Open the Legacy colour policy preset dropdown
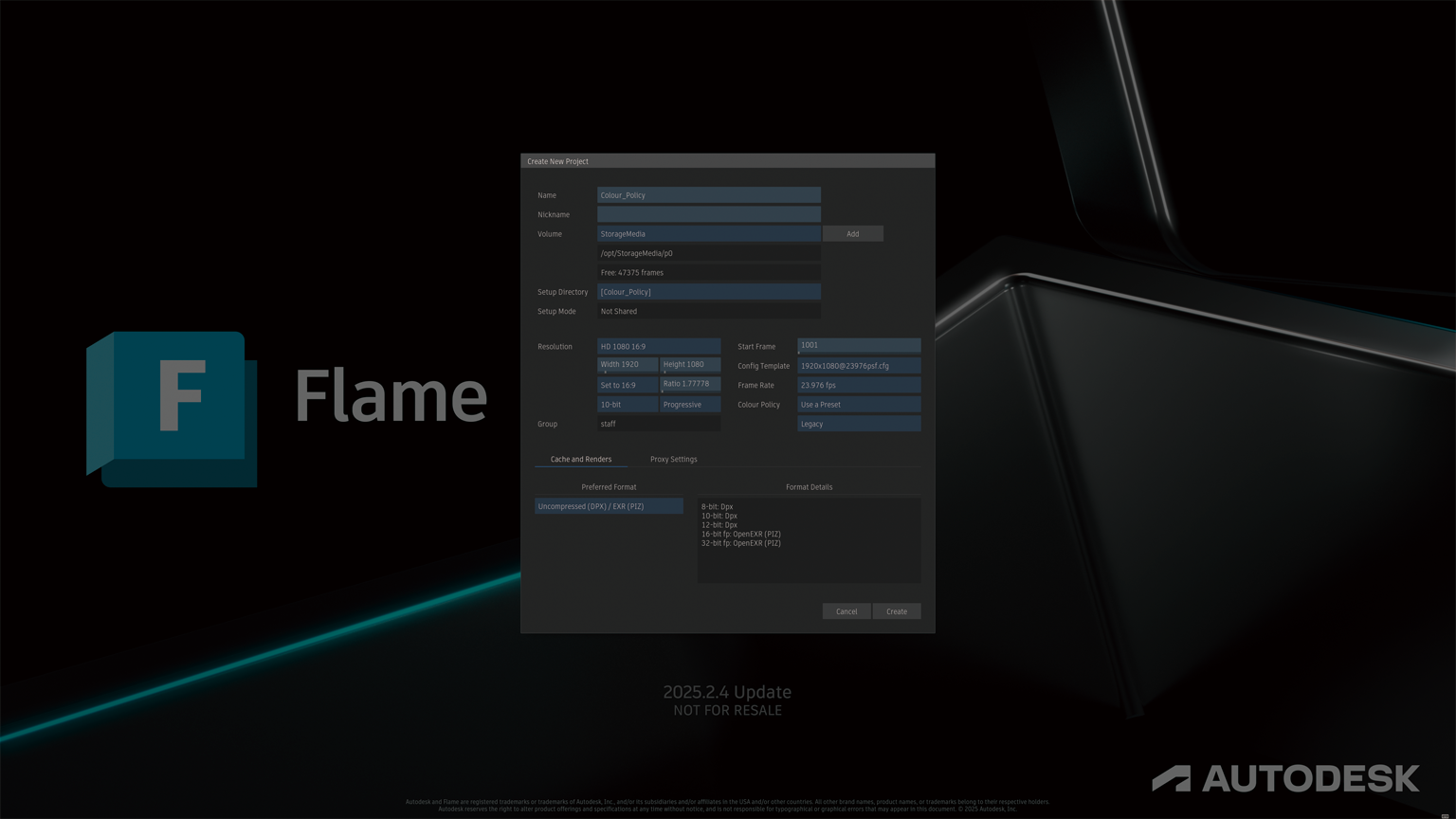The width and height of the screenshot is (1456, 819). (859, 424)
